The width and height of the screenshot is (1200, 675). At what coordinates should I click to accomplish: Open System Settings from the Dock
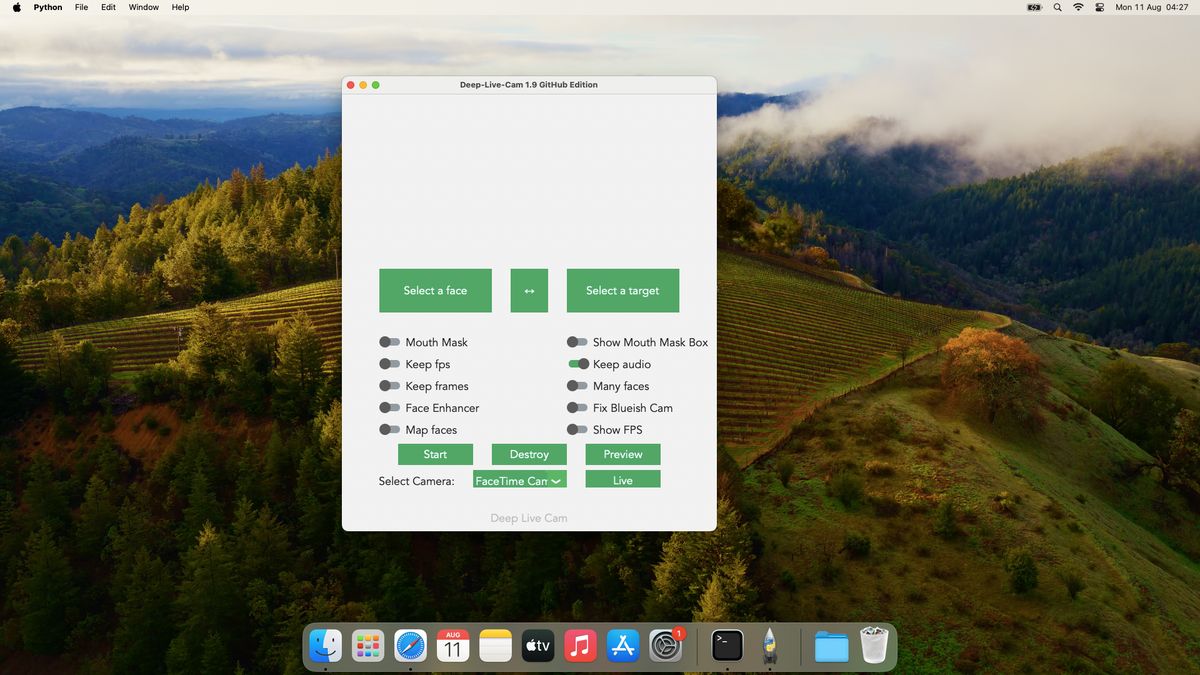666,645
